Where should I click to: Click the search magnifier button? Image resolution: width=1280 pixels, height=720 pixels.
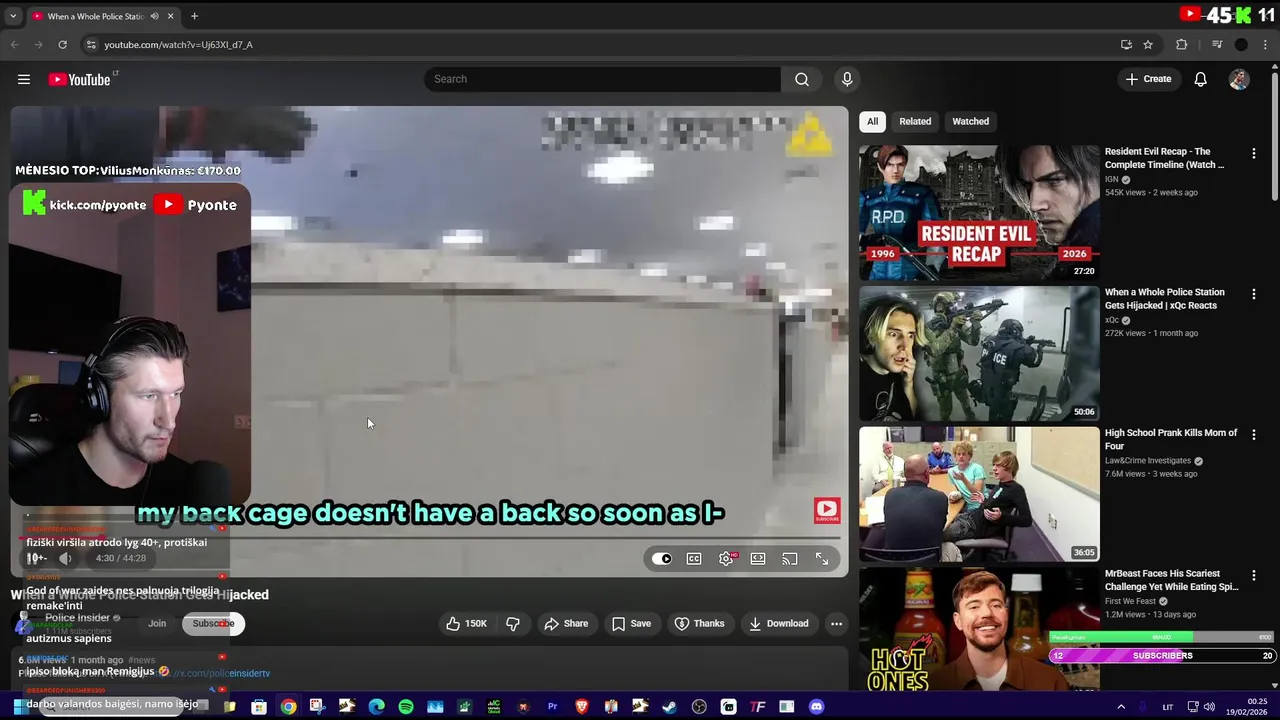tap(802, 79)
